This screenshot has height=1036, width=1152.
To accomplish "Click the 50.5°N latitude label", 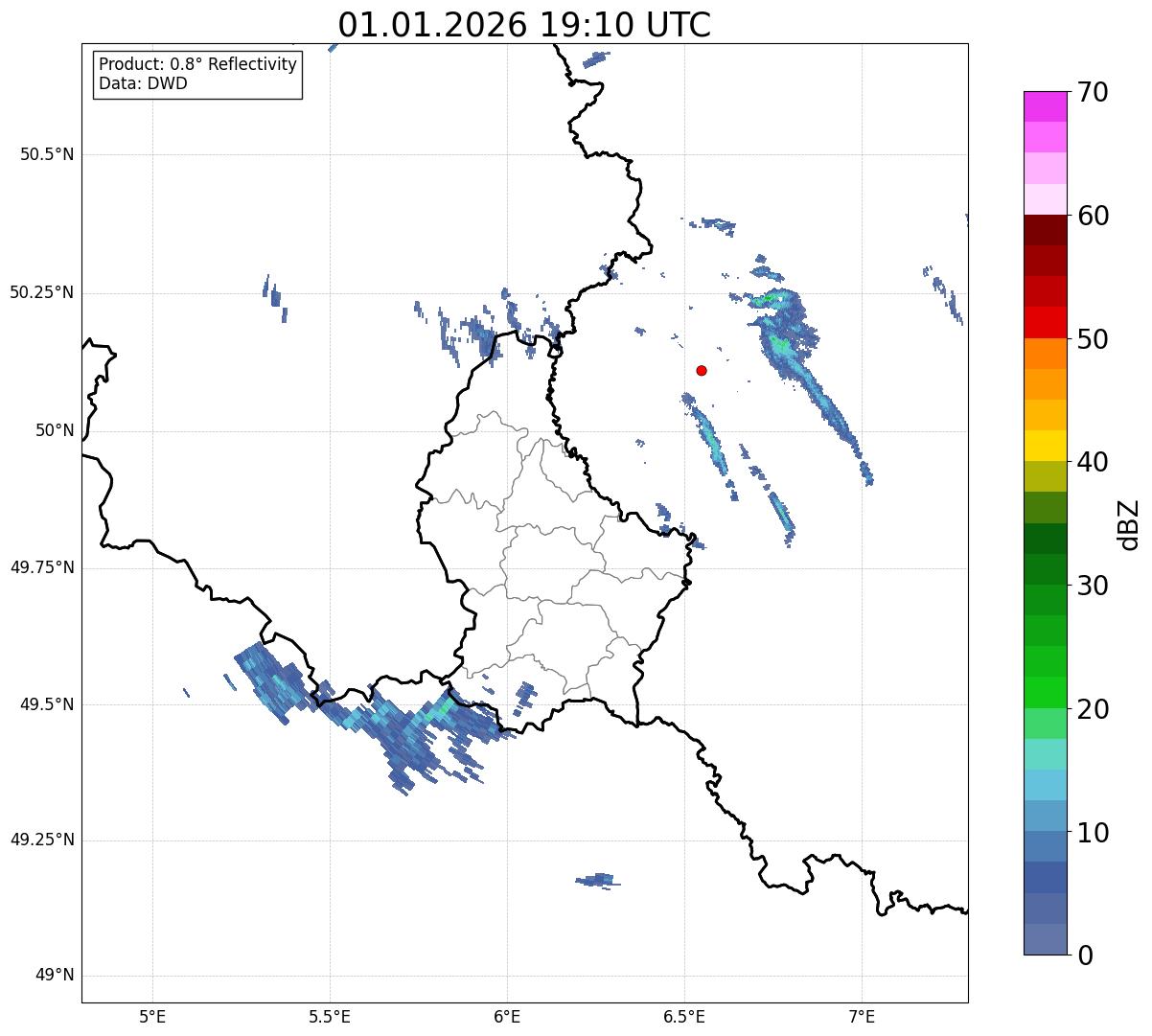I will [46, 154].
